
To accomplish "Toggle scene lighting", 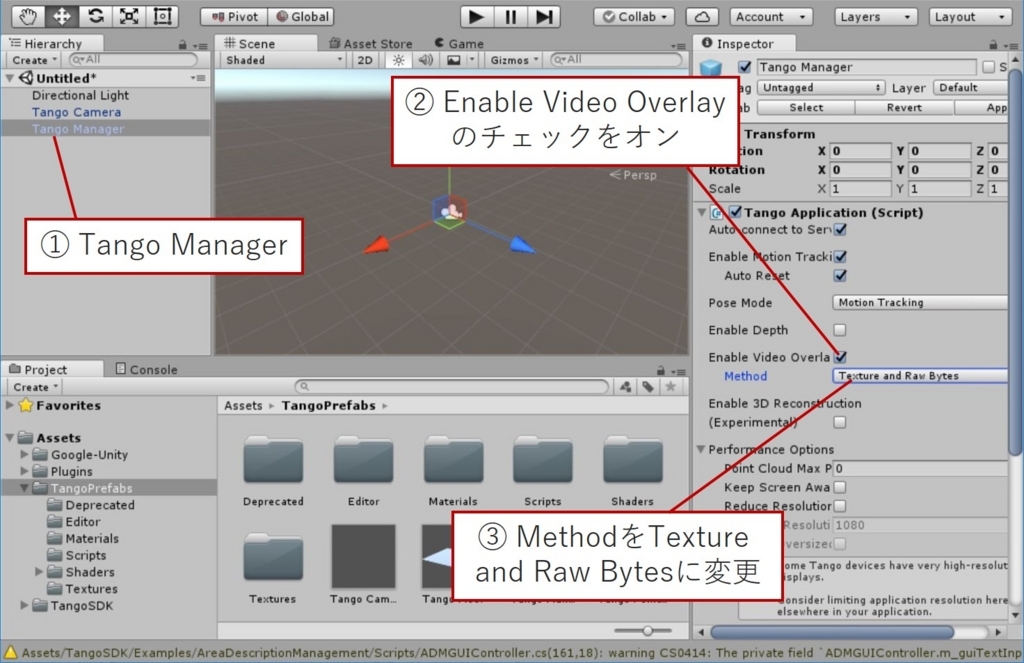I will 398,60.
